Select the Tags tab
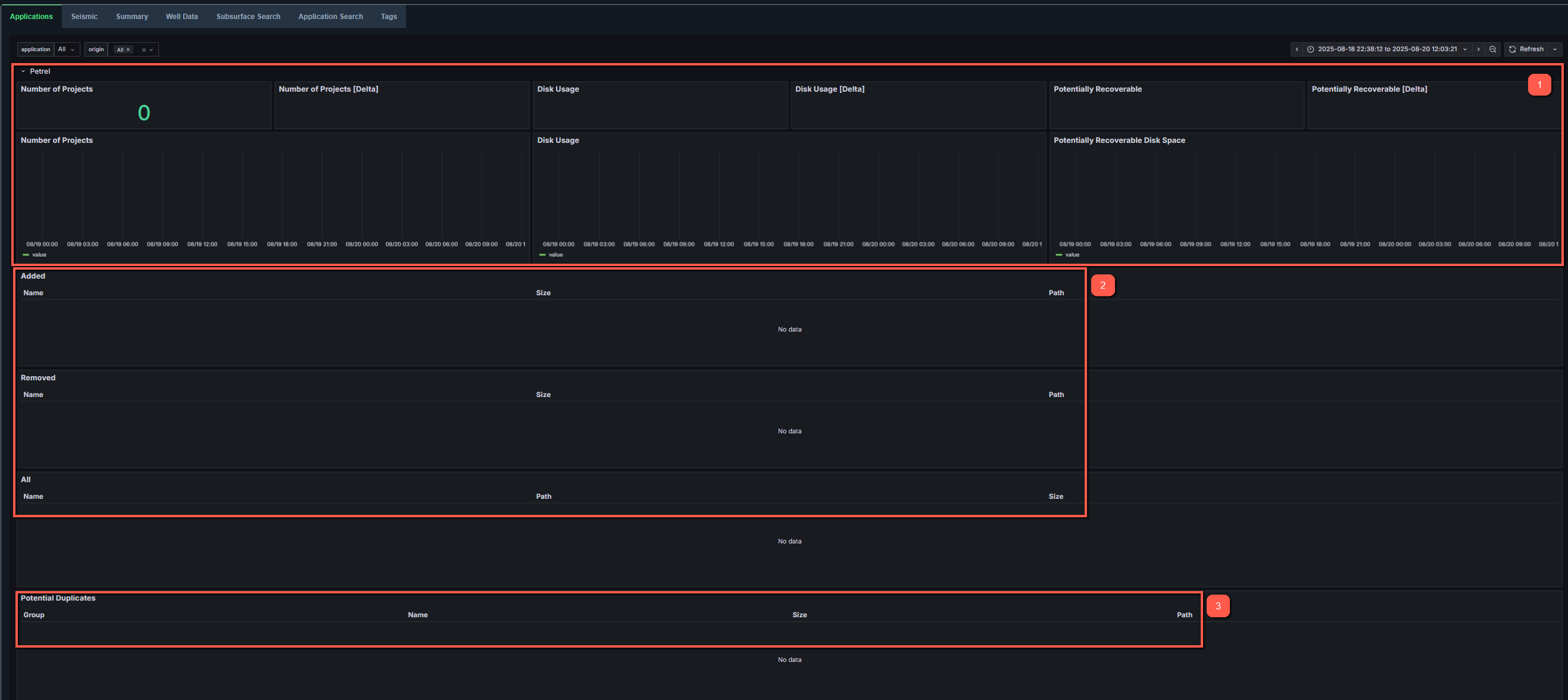The width and height of the screenshot is (1568, 700). (388, 17)
